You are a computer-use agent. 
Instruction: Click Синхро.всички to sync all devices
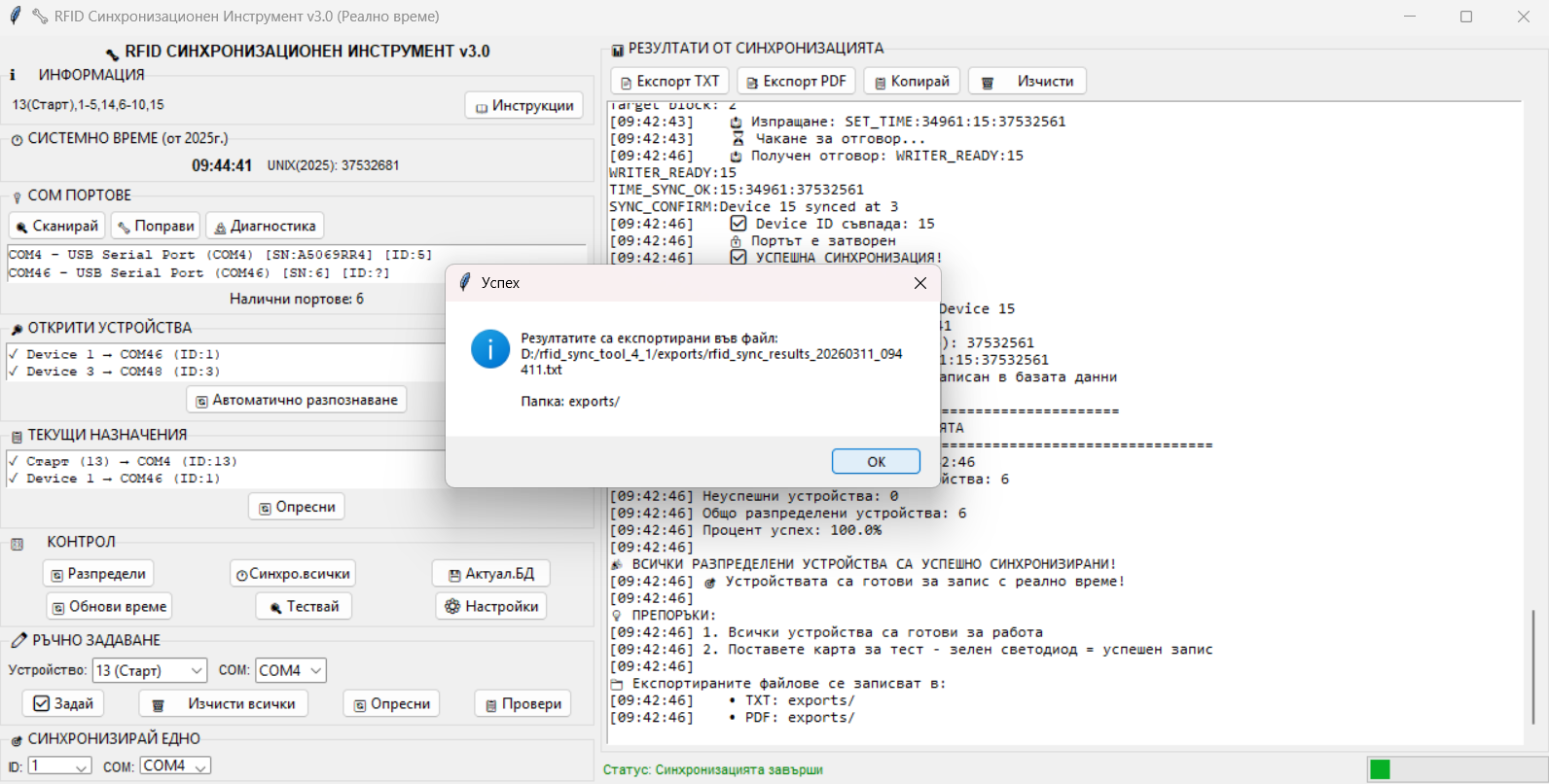(x=292, y=574)
